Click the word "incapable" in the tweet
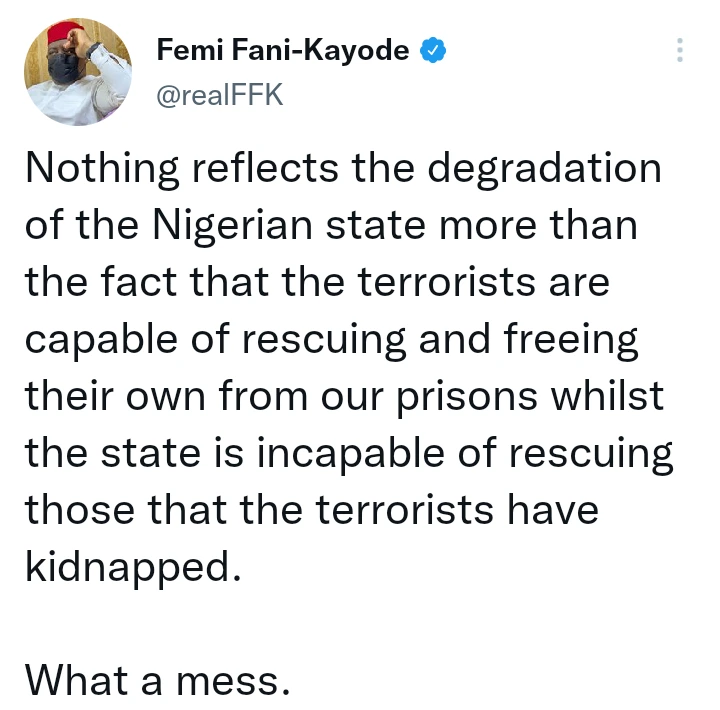Image resolution: width=720 pixels, height=710 pixels. [331, 453]
